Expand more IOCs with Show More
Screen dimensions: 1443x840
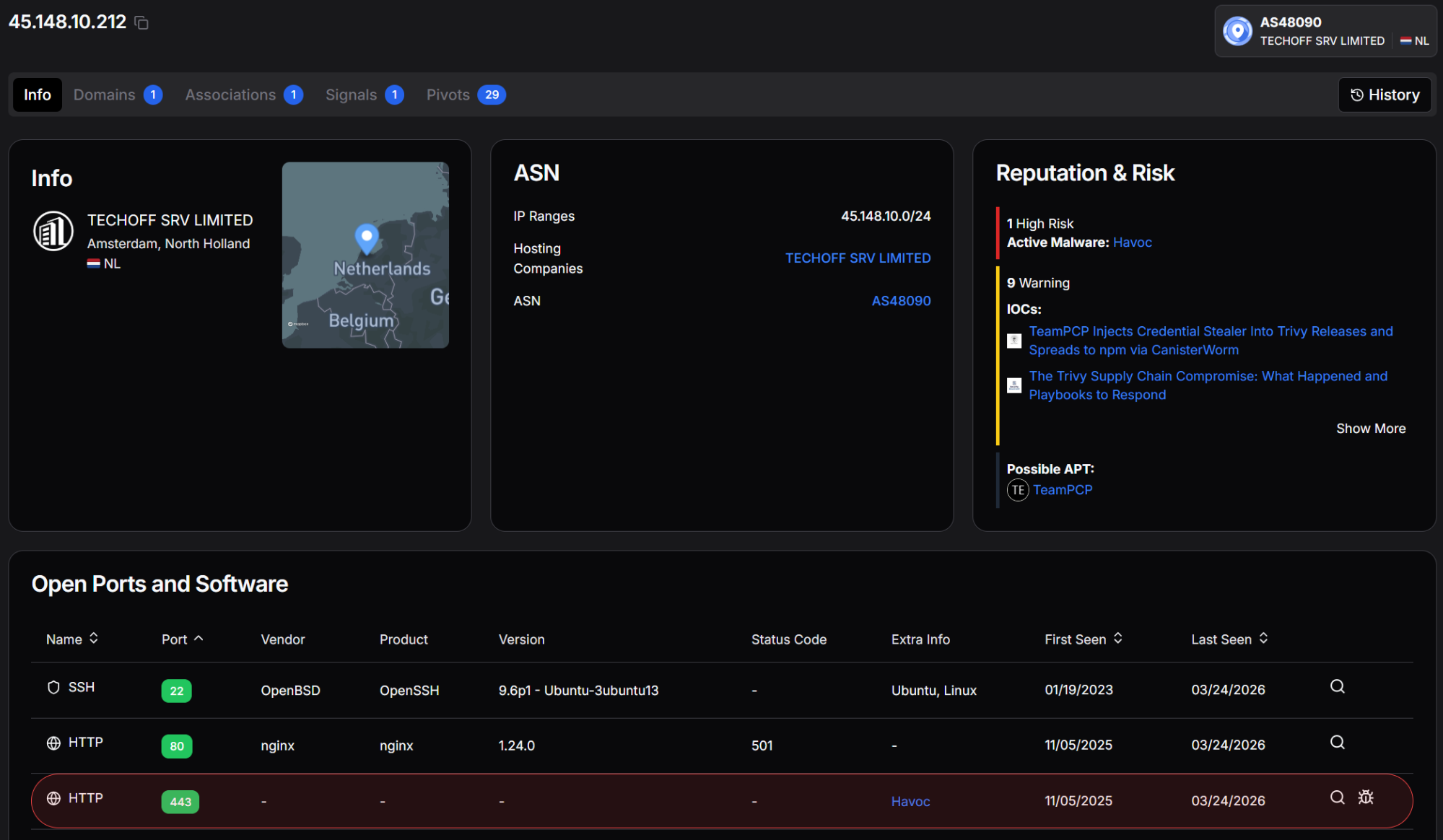[x=1370, y=428]
